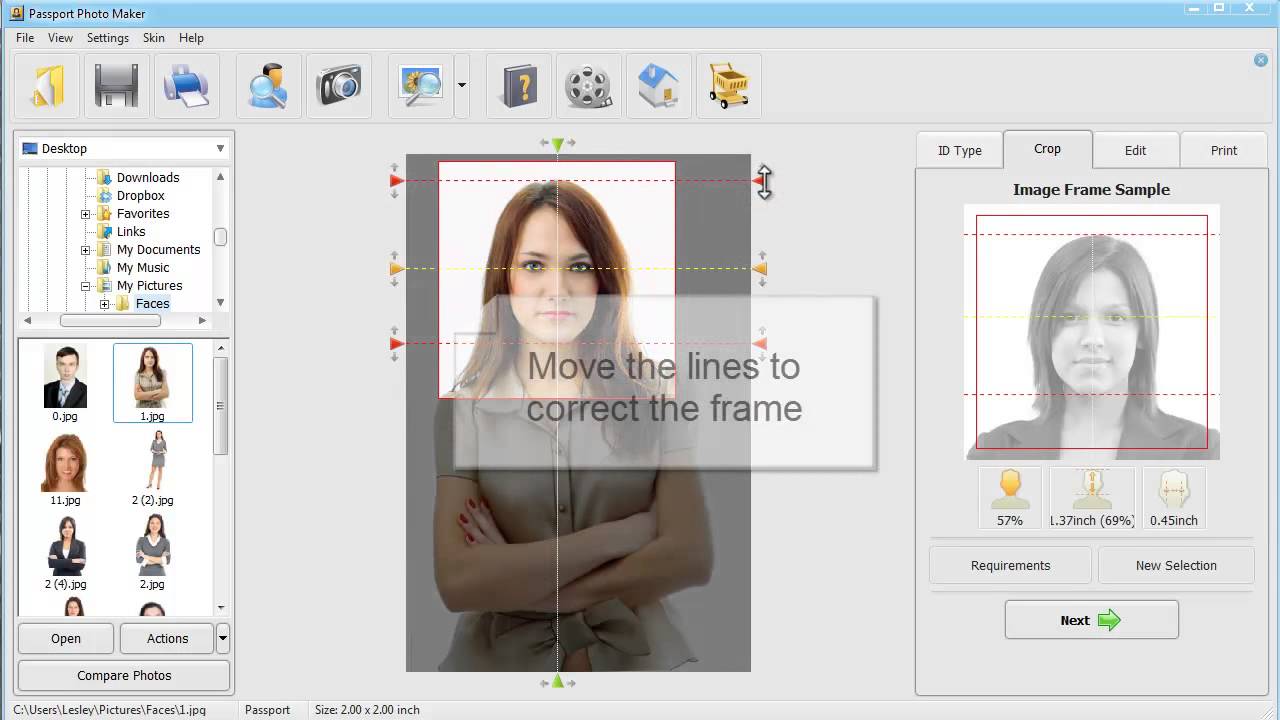The height and width of the screenshot is (720, 1280).
Task: Select the Crop tab
Action: coord(1047,148)
